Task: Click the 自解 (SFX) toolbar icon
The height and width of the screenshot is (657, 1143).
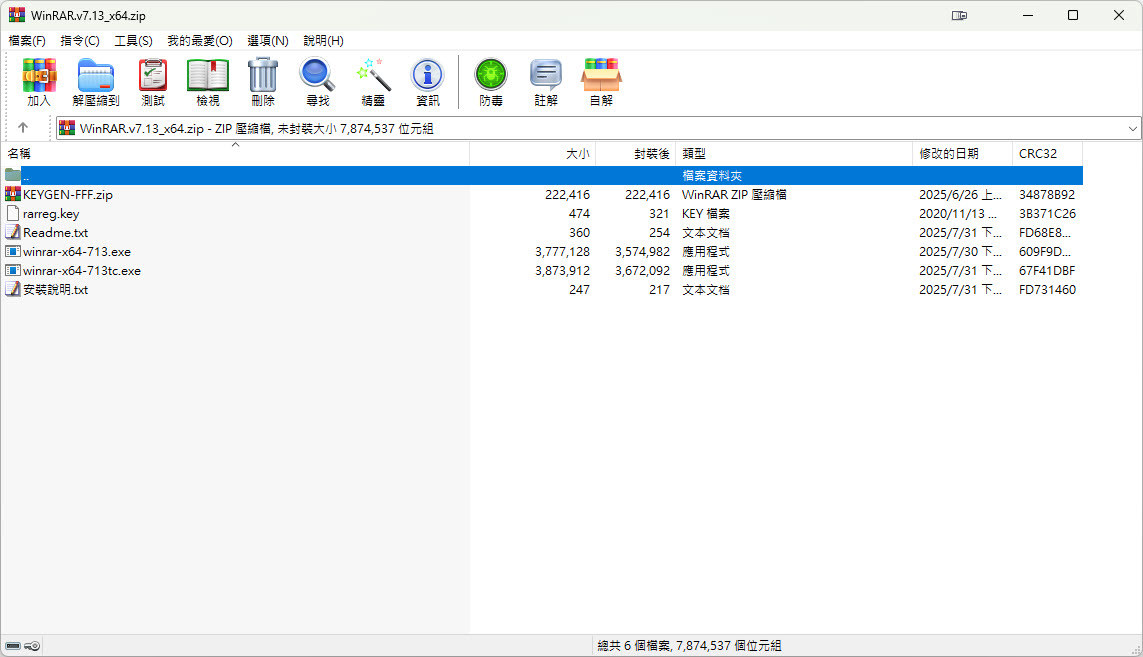Action: tap(601, 81)
